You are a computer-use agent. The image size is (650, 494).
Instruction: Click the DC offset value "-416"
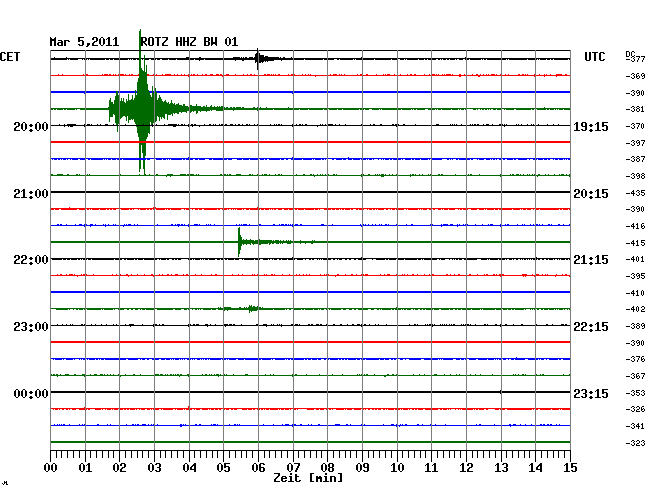coord(635,226)
